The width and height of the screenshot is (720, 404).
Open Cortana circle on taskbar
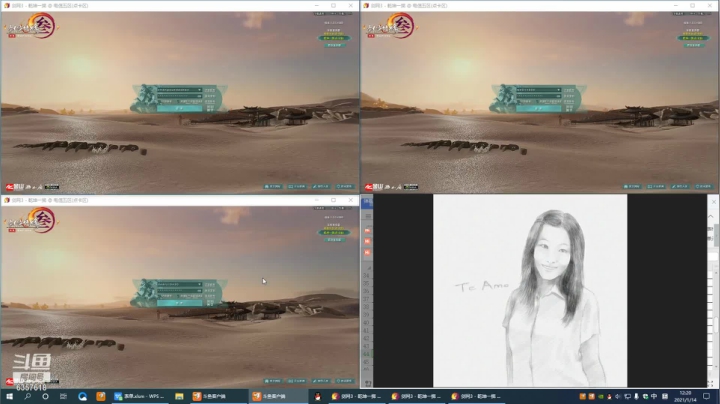[45, 396]
